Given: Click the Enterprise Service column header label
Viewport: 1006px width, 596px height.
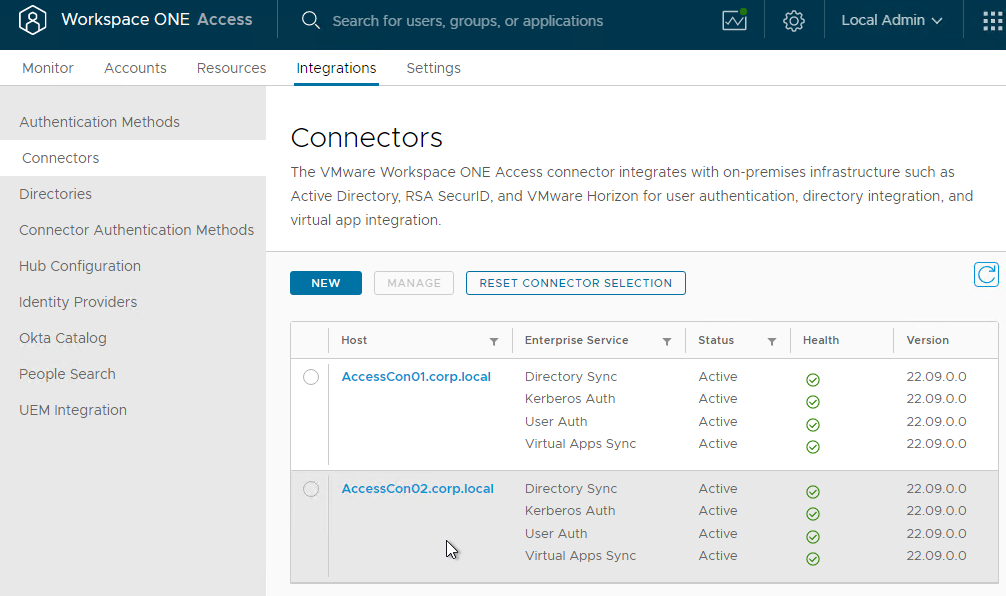Looking at the screenshot, I should coord(576,340).
